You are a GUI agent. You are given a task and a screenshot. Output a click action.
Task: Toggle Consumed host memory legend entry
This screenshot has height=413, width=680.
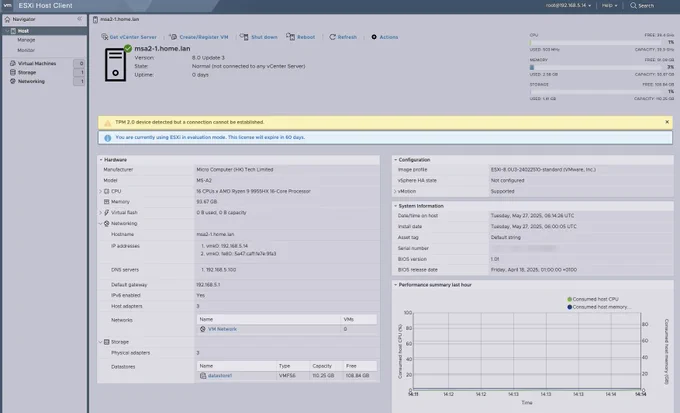[598, 307]
